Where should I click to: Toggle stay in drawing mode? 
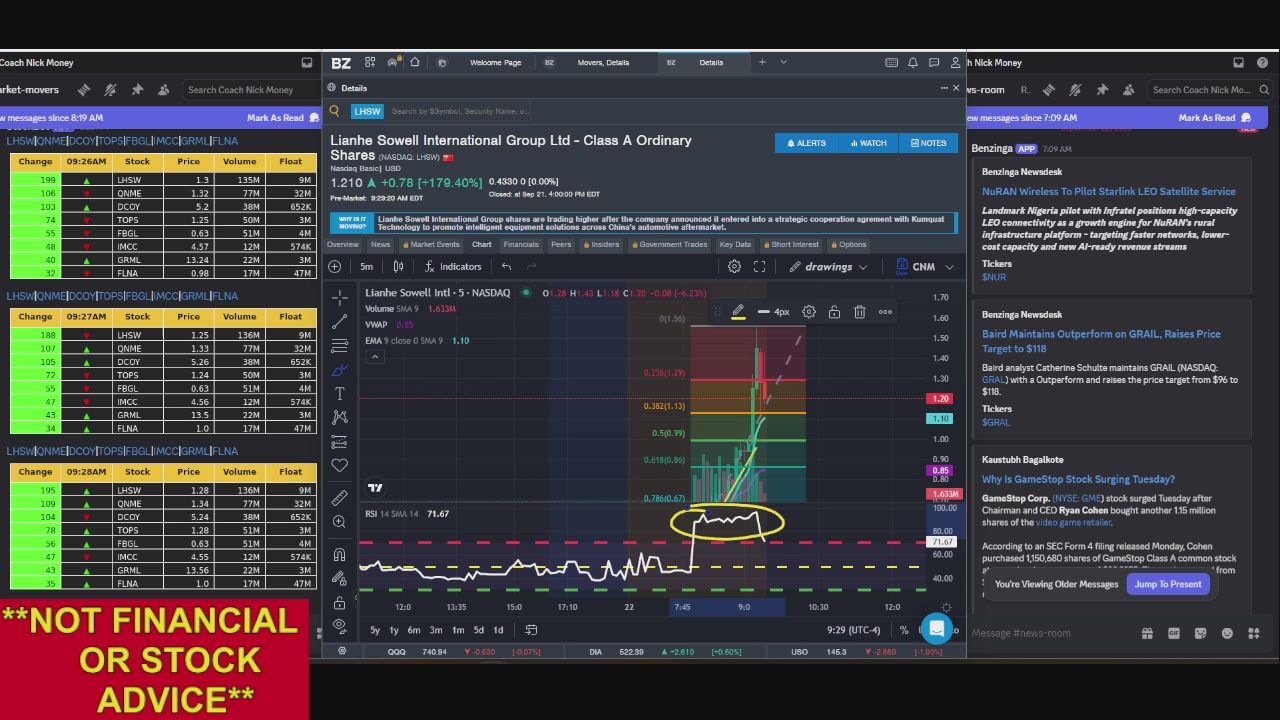(340, 579)
